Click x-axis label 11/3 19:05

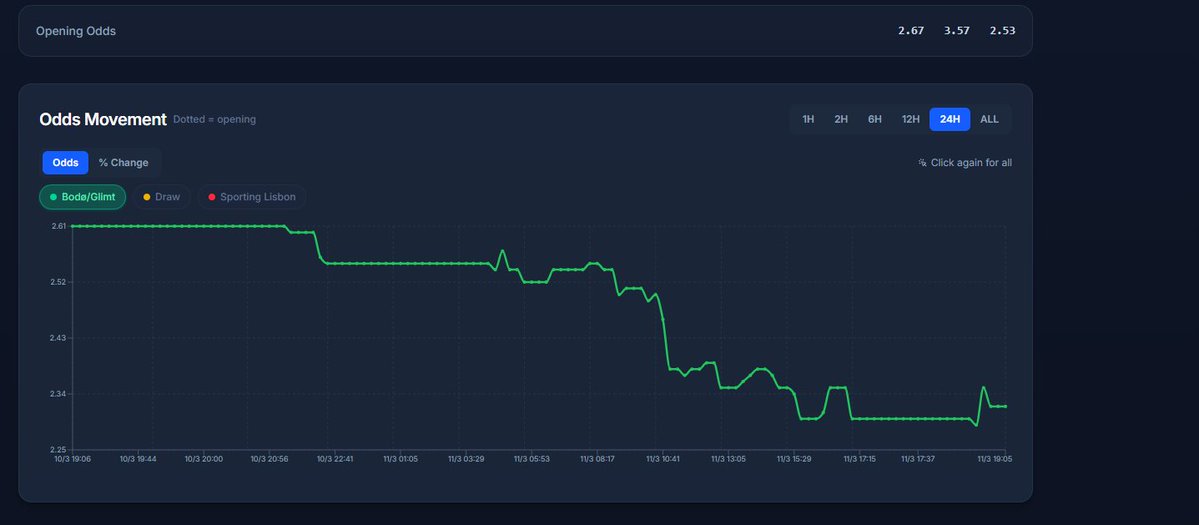994,459
